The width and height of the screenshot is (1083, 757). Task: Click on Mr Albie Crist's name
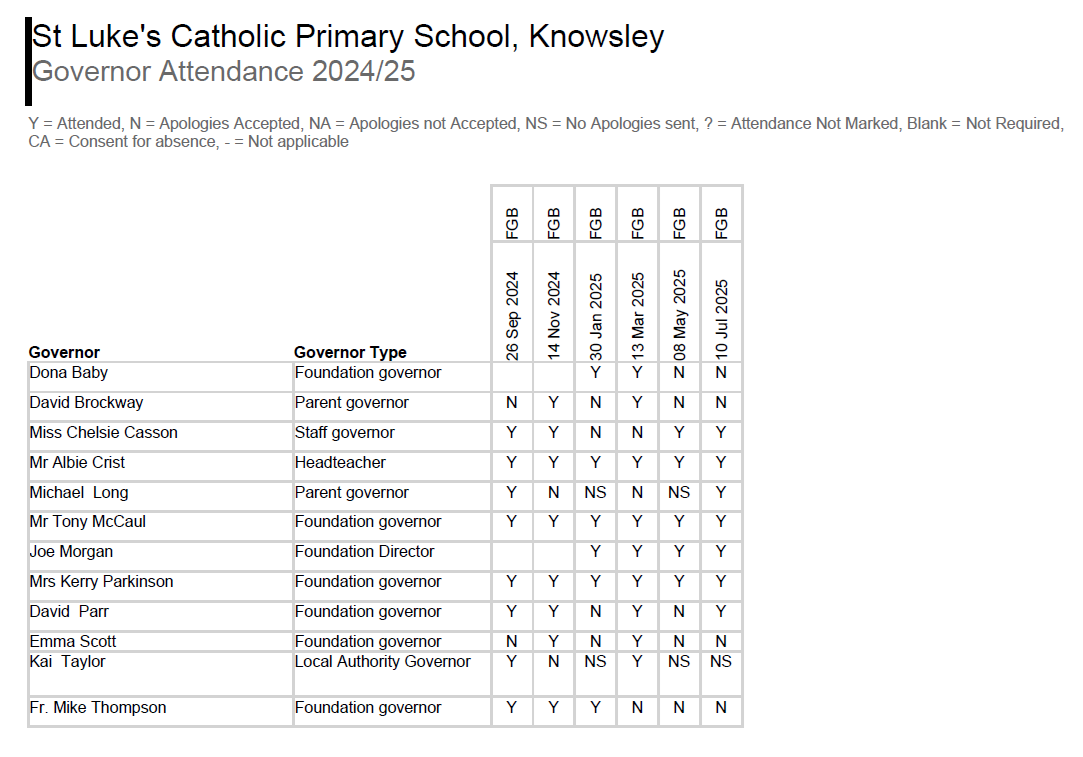click(78, 463)
